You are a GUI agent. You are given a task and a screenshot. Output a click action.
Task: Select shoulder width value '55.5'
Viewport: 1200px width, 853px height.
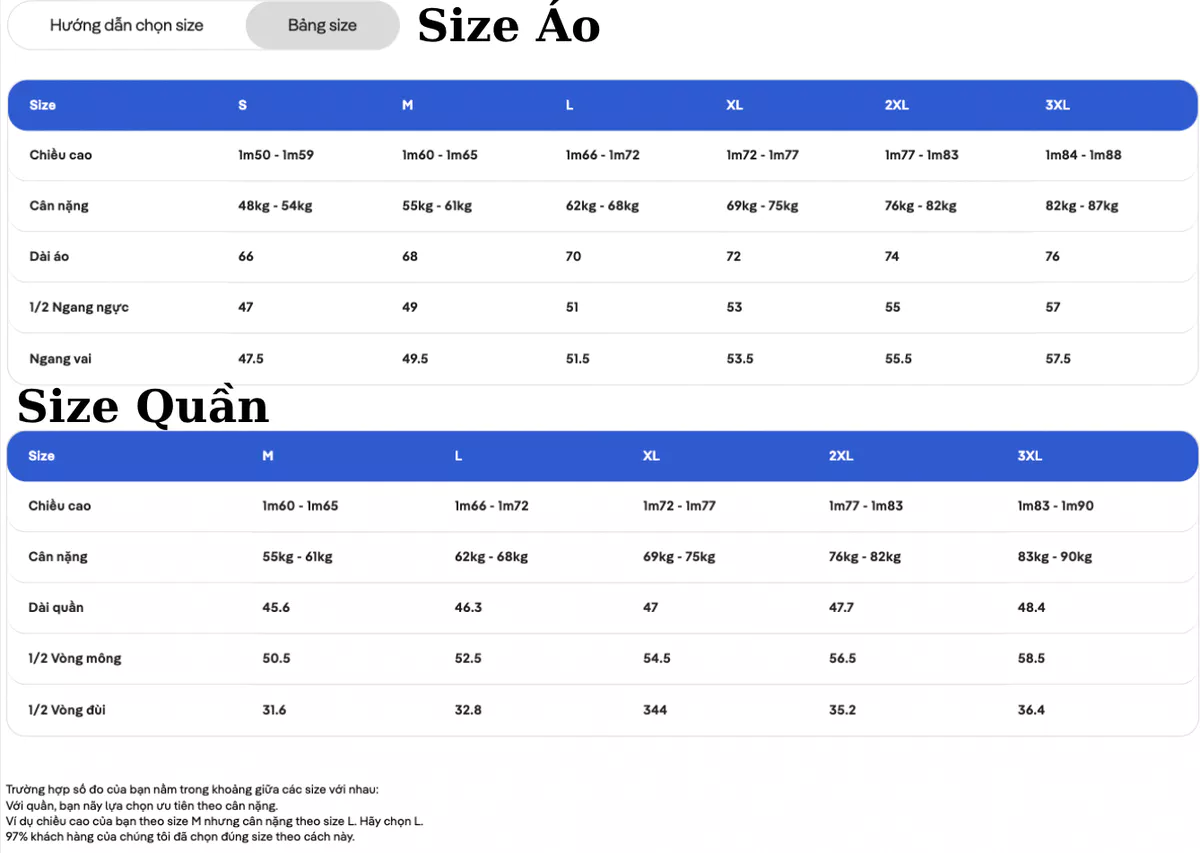tap(898, 358)
